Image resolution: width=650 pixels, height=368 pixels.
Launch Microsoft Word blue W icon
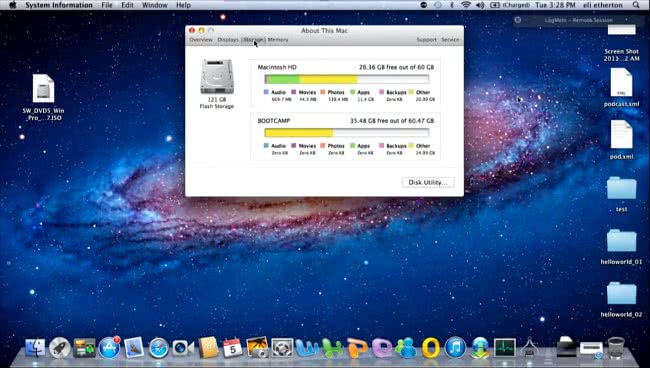[x=307, y=348]
